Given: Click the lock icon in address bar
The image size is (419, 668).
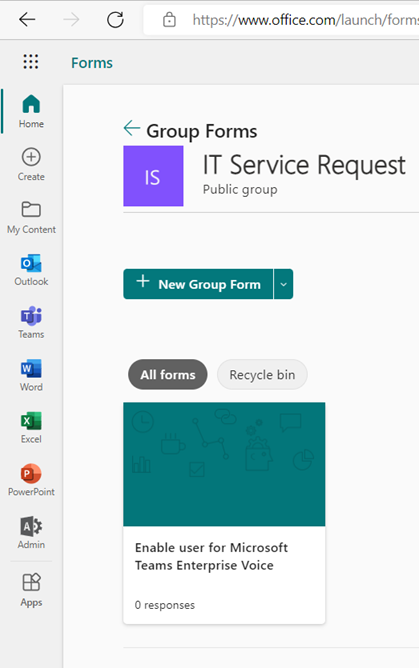Looking at the screenshot, I should tap(169, 20).
